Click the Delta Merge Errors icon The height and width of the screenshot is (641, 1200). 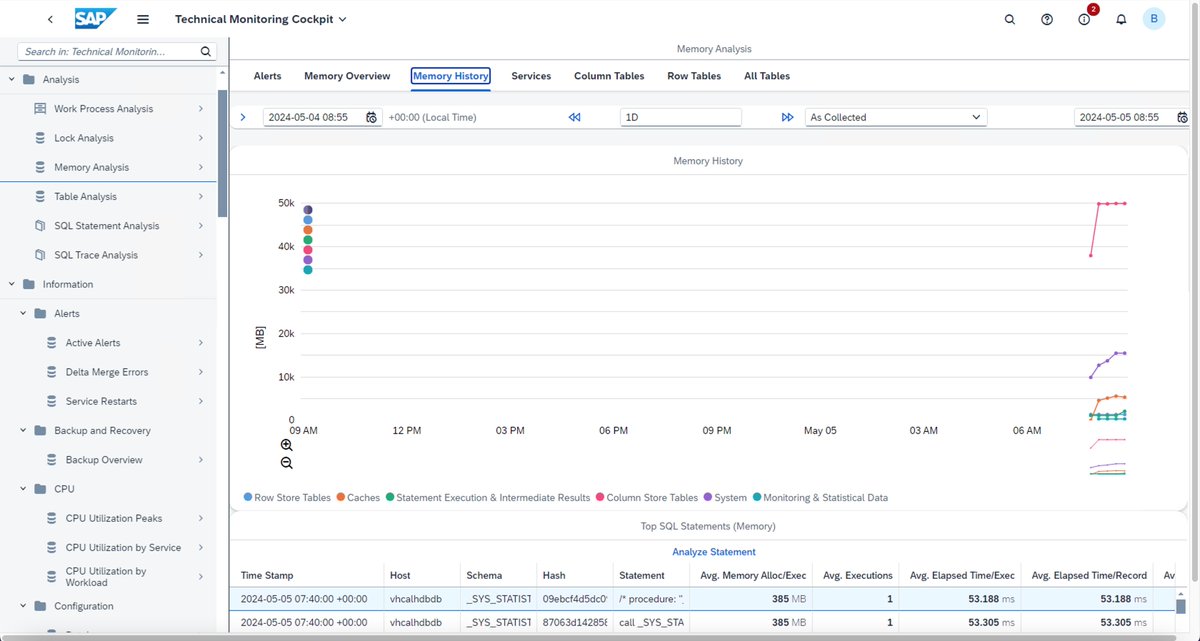[52, 372]
